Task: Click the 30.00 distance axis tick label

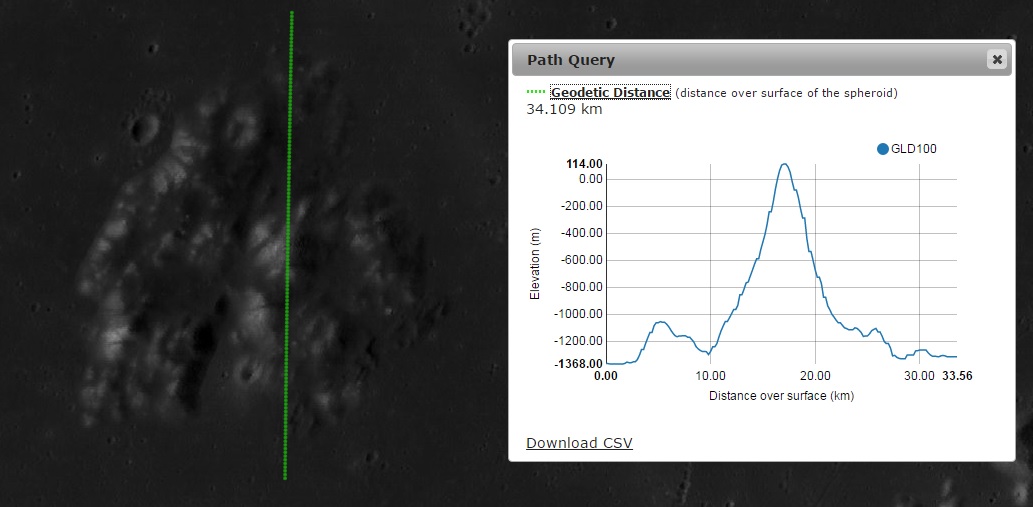Action: (919, 376)
